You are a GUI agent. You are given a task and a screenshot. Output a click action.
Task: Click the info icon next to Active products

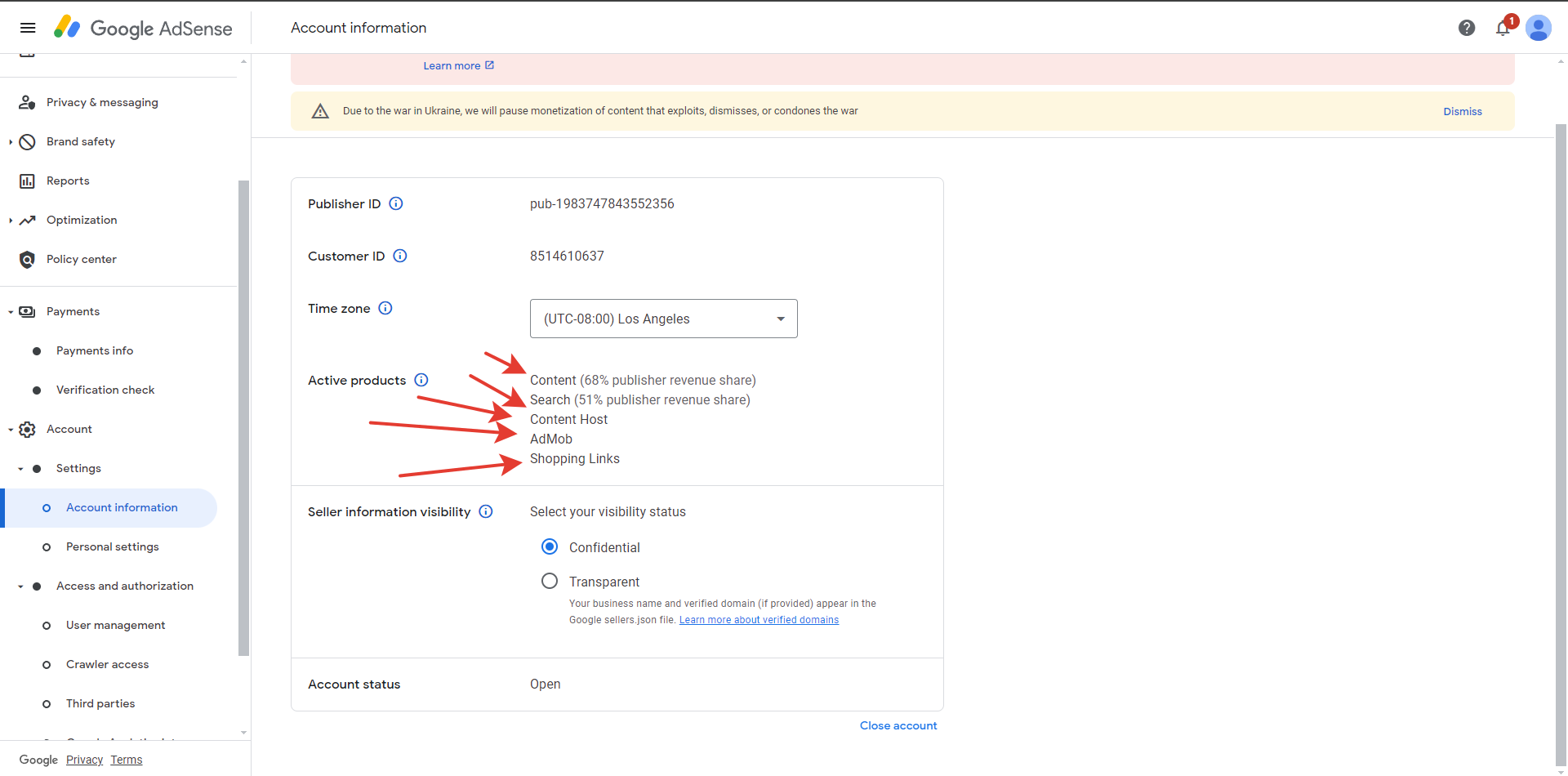pyautogui.click(x=421, y=380)
